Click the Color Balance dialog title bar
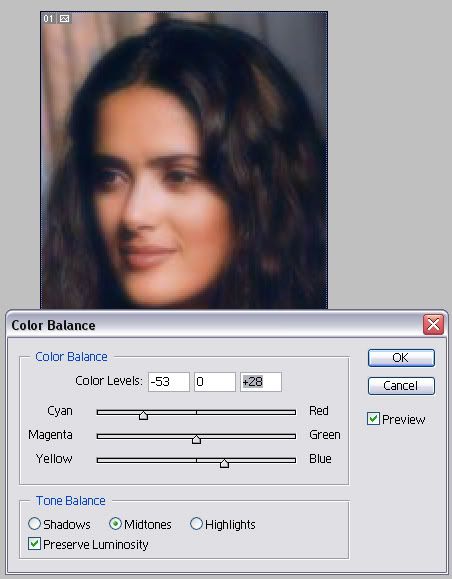This screenshot has height=579, width=452. pyautogui.click(x=214, y=325)
